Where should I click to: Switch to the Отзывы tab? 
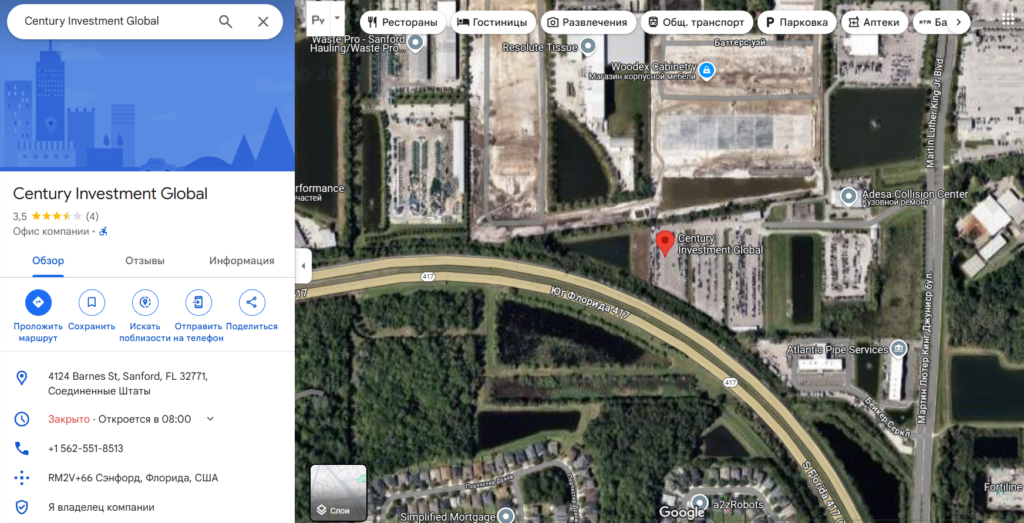(x=145, y=261)
